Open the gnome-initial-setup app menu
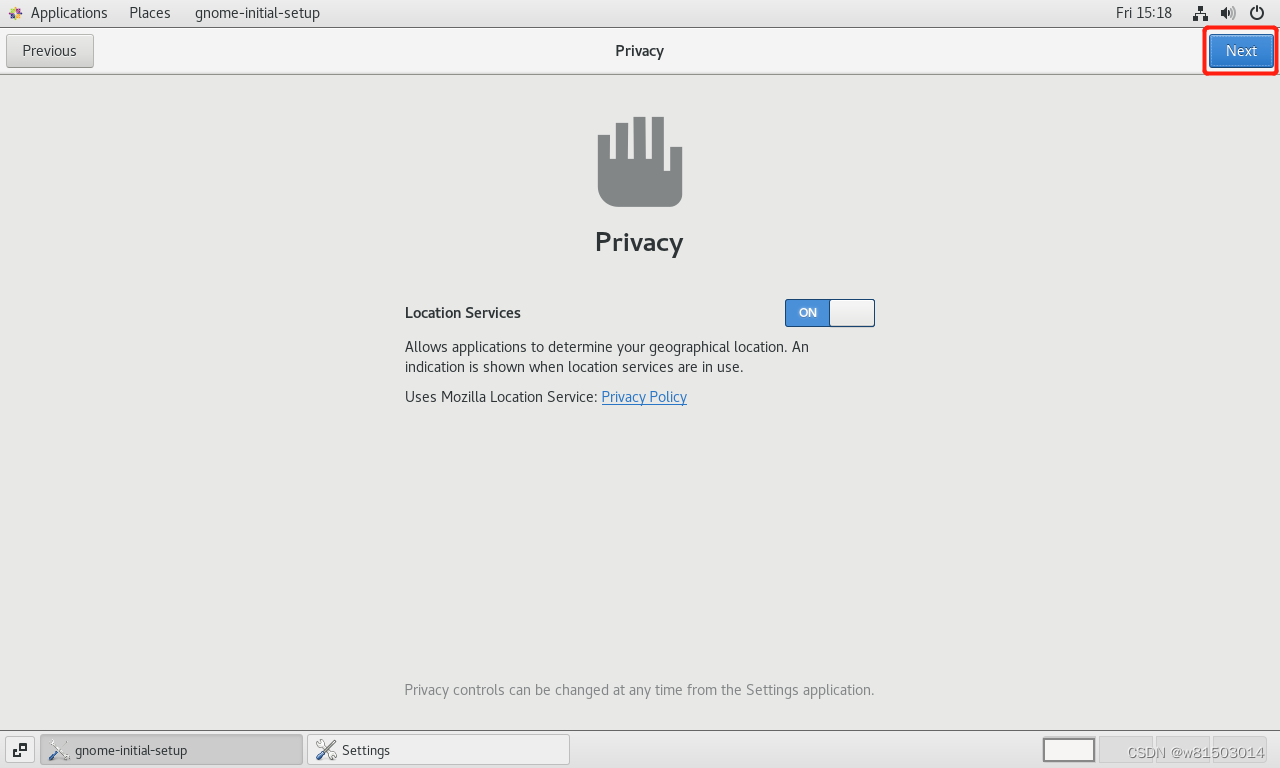 257,13
